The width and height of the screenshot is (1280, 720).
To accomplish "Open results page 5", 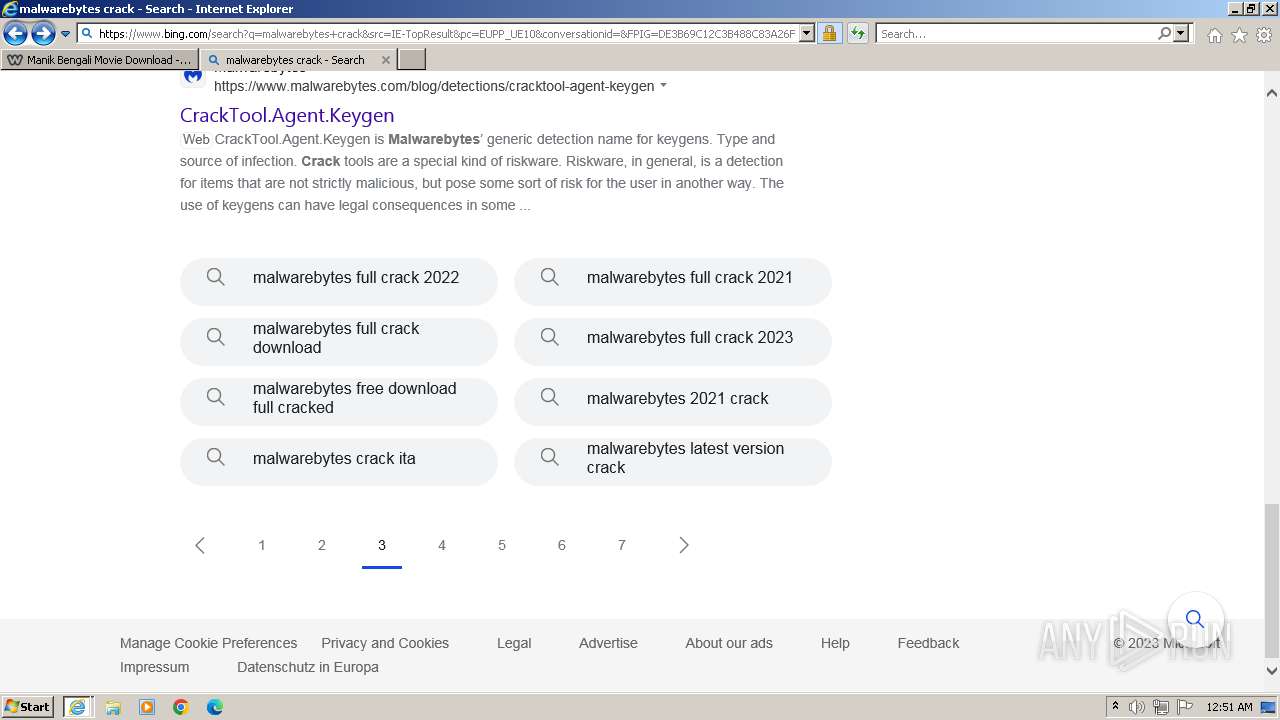I will (502, 545).
